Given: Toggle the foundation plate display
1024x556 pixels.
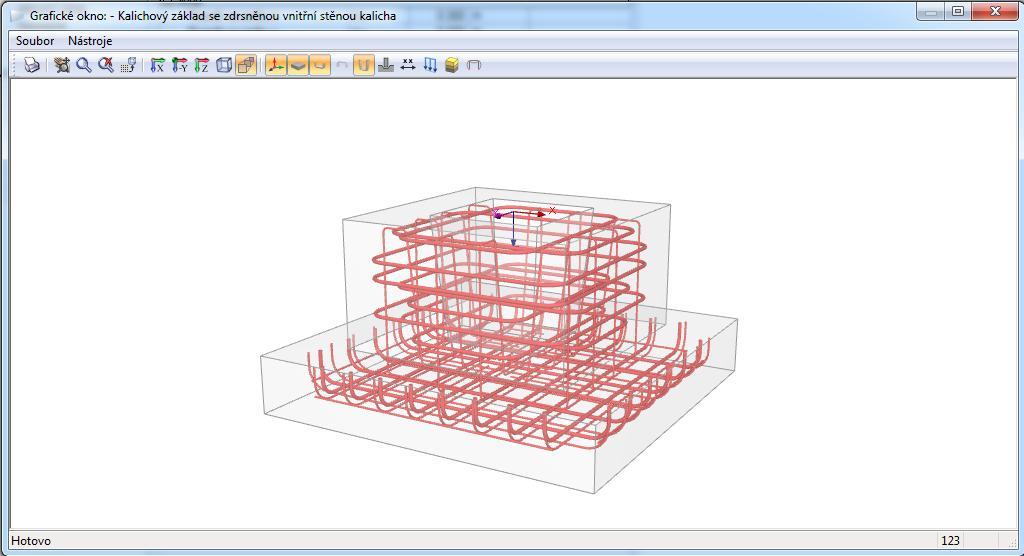Looking at the screenshot, I should pos(298,65).
